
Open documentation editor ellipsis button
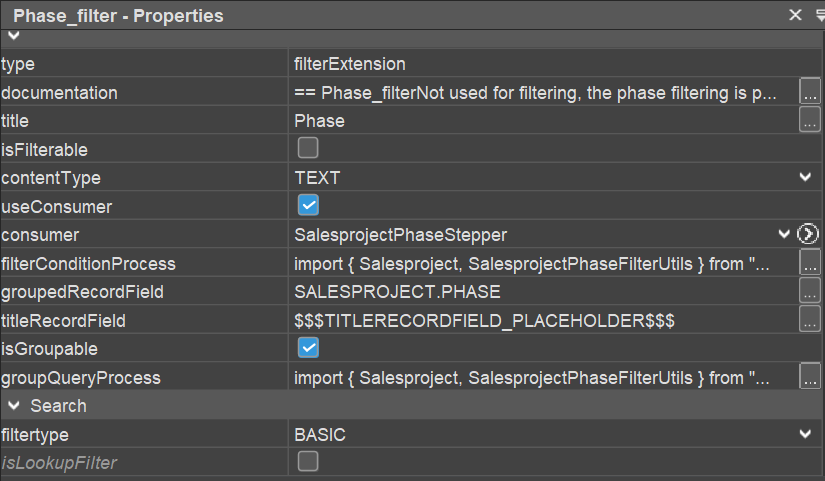tap(810, 92)
